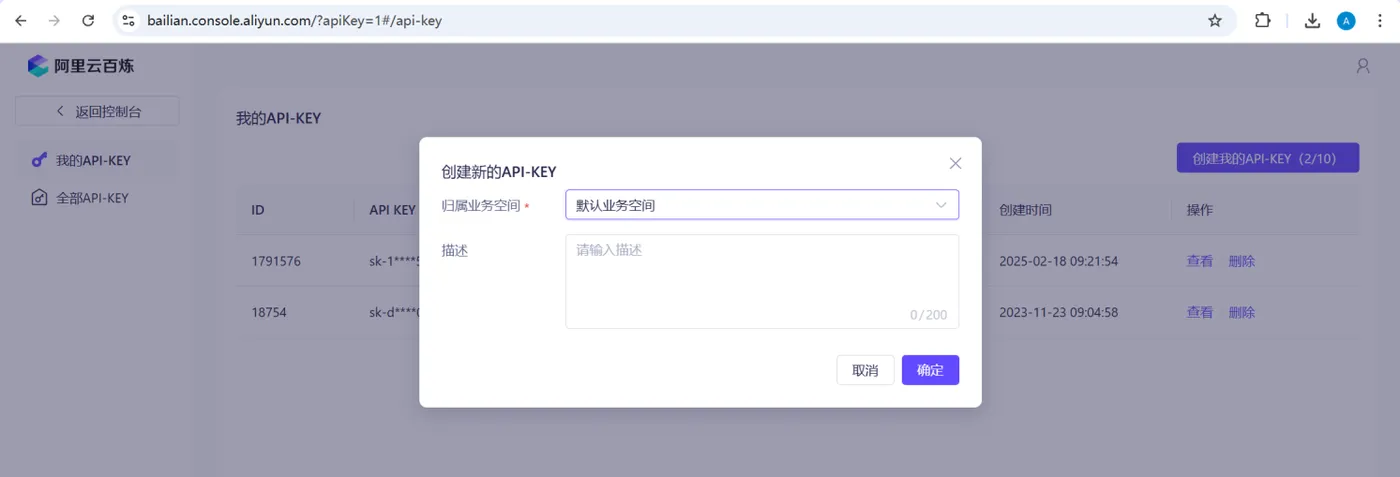The image size is (1400, 477).
Task: Open 全部API-KEY menu item
Action: pos(93,198)
